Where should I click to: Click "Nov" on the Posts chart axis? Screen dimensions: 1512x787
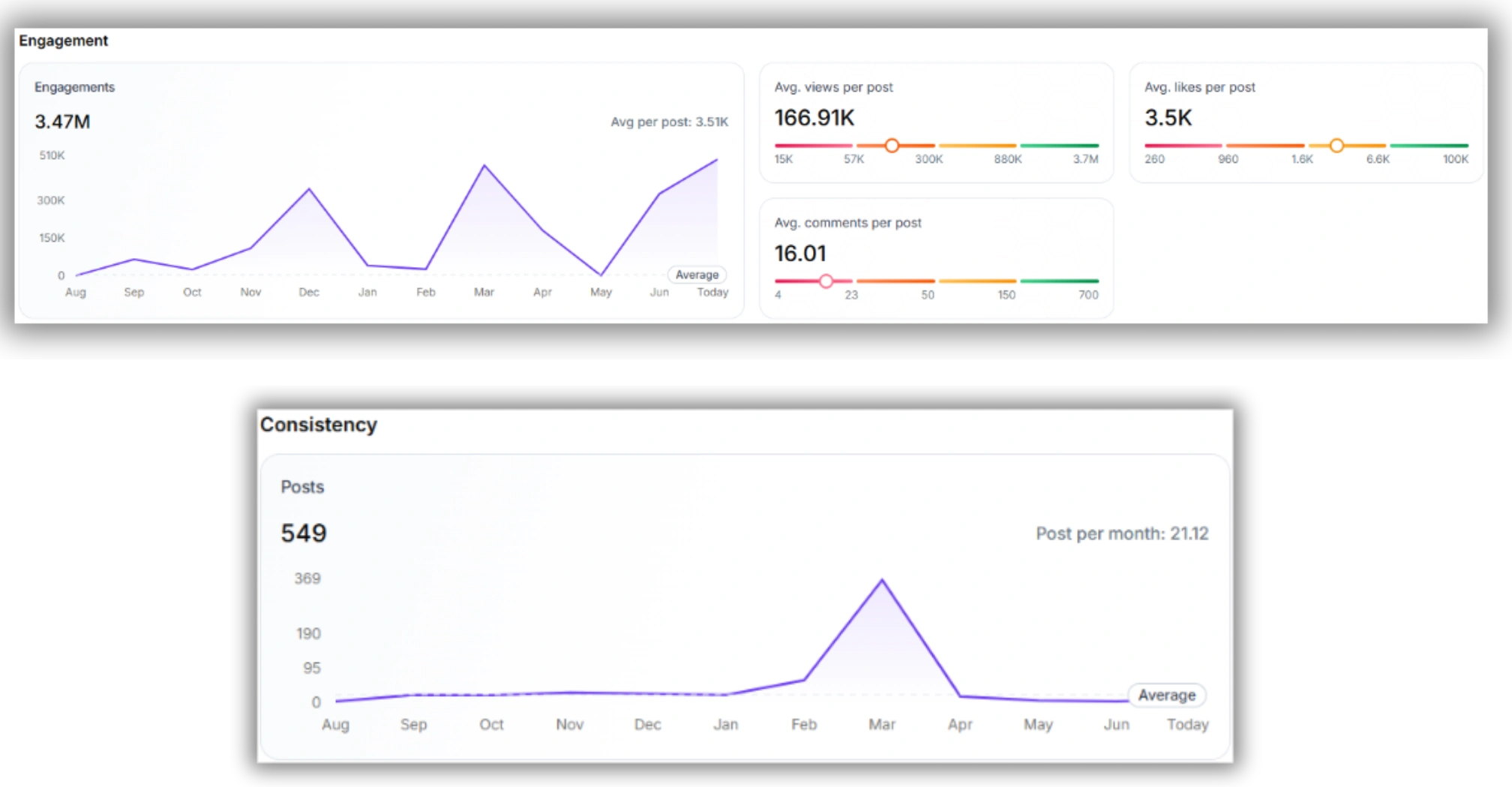click(x=569, y=725)
